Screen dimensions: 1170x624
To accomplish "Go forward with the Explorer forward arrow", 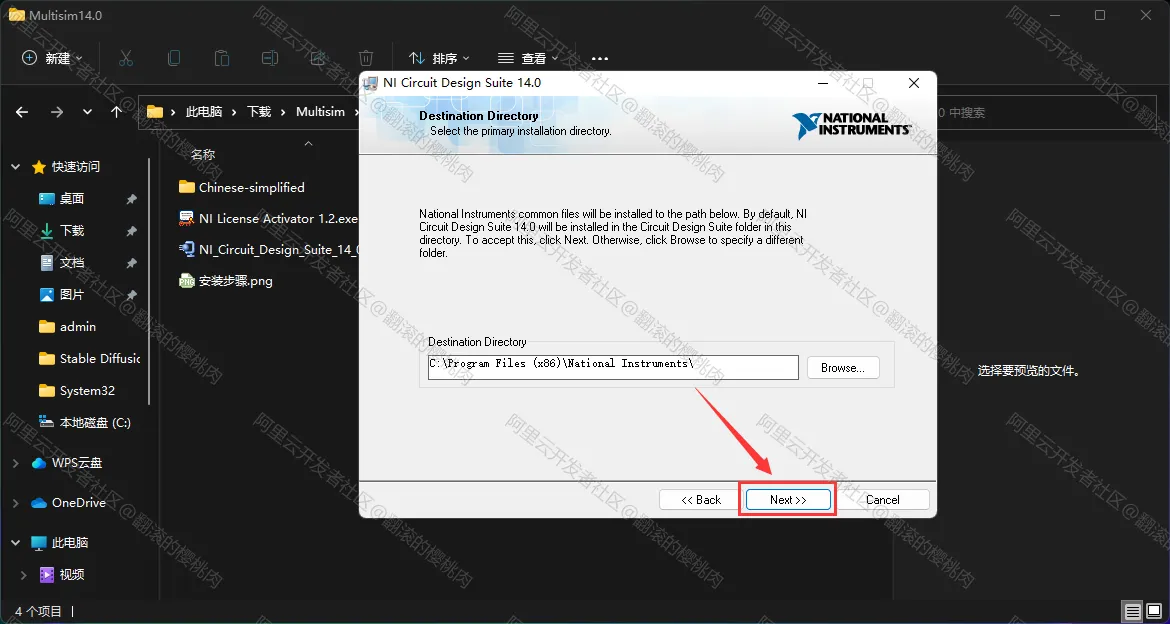I will (57, 112).
